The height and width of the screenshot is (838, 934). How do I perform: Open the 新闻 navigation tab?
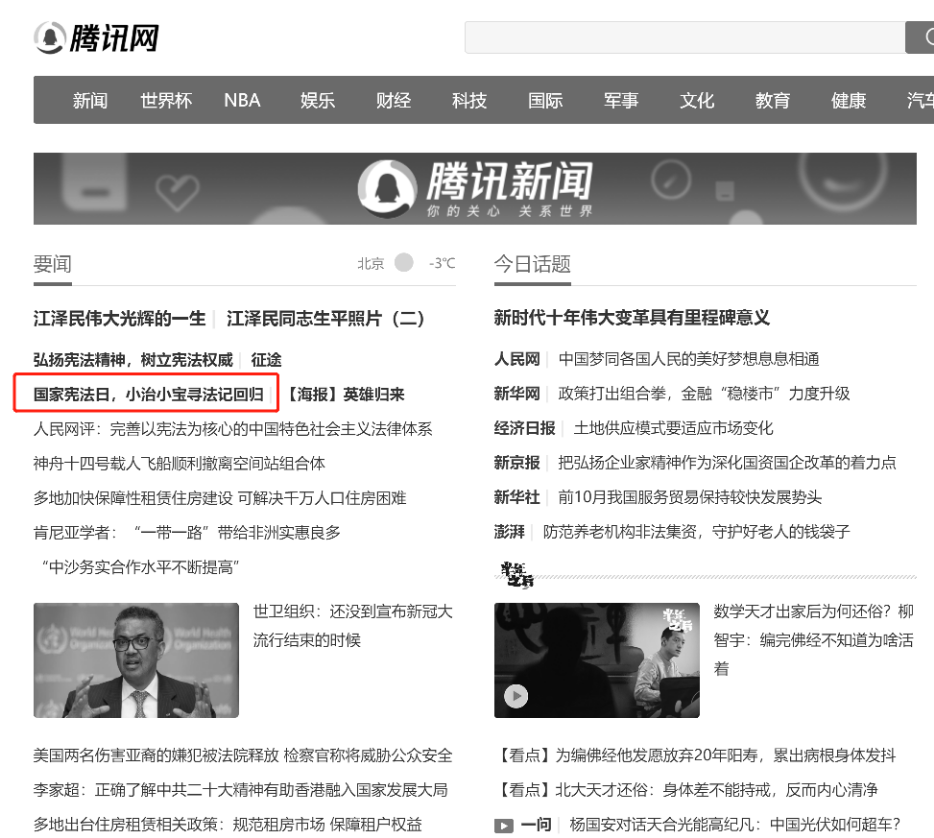coord(90,100)
